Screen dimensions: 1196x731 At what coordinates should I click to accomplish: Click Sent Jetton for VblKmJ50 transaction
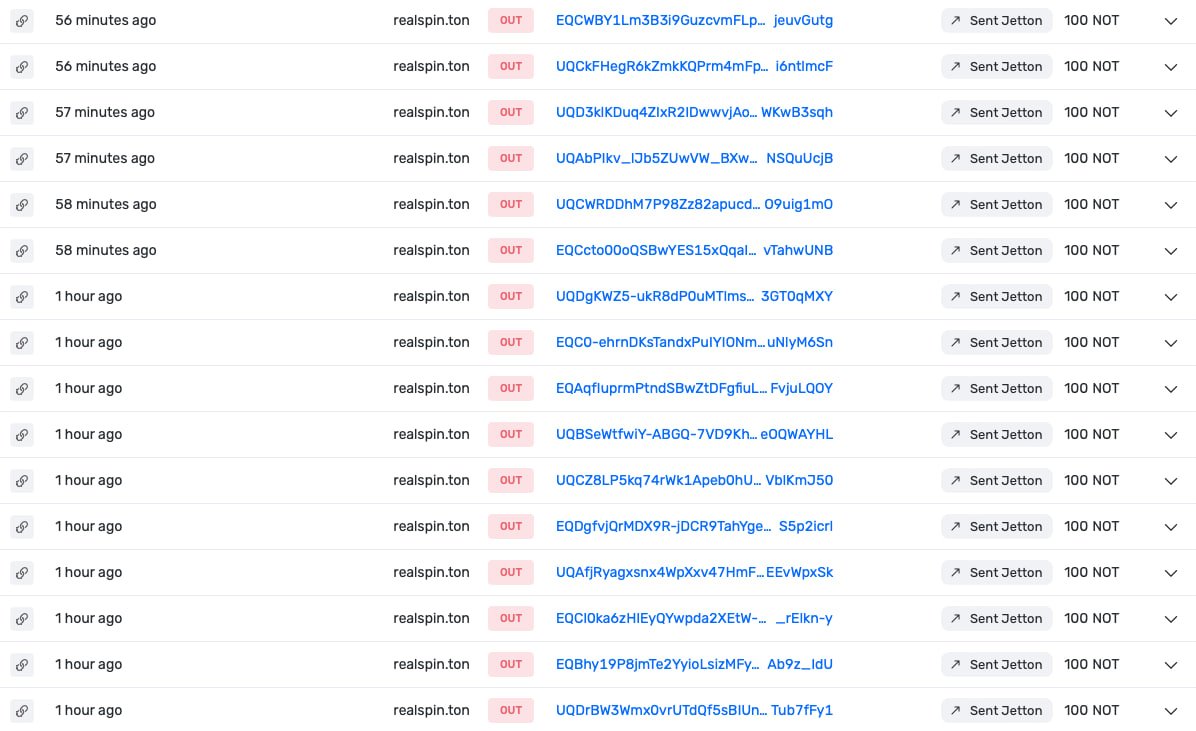click(x=996, y=480)
